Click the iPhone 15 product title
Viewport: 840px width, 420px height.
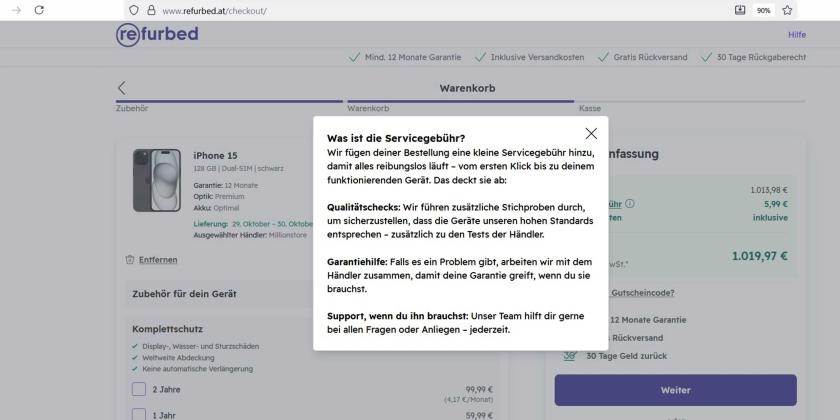215,156
